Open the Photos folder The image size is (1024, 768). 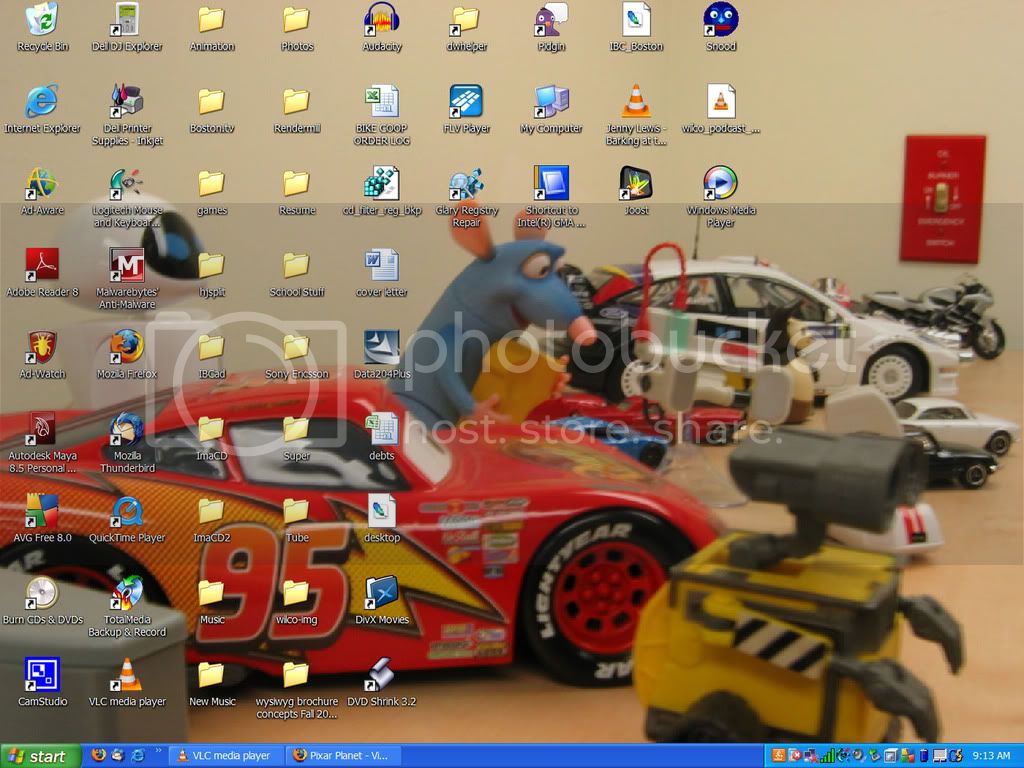tap(296, 20)
